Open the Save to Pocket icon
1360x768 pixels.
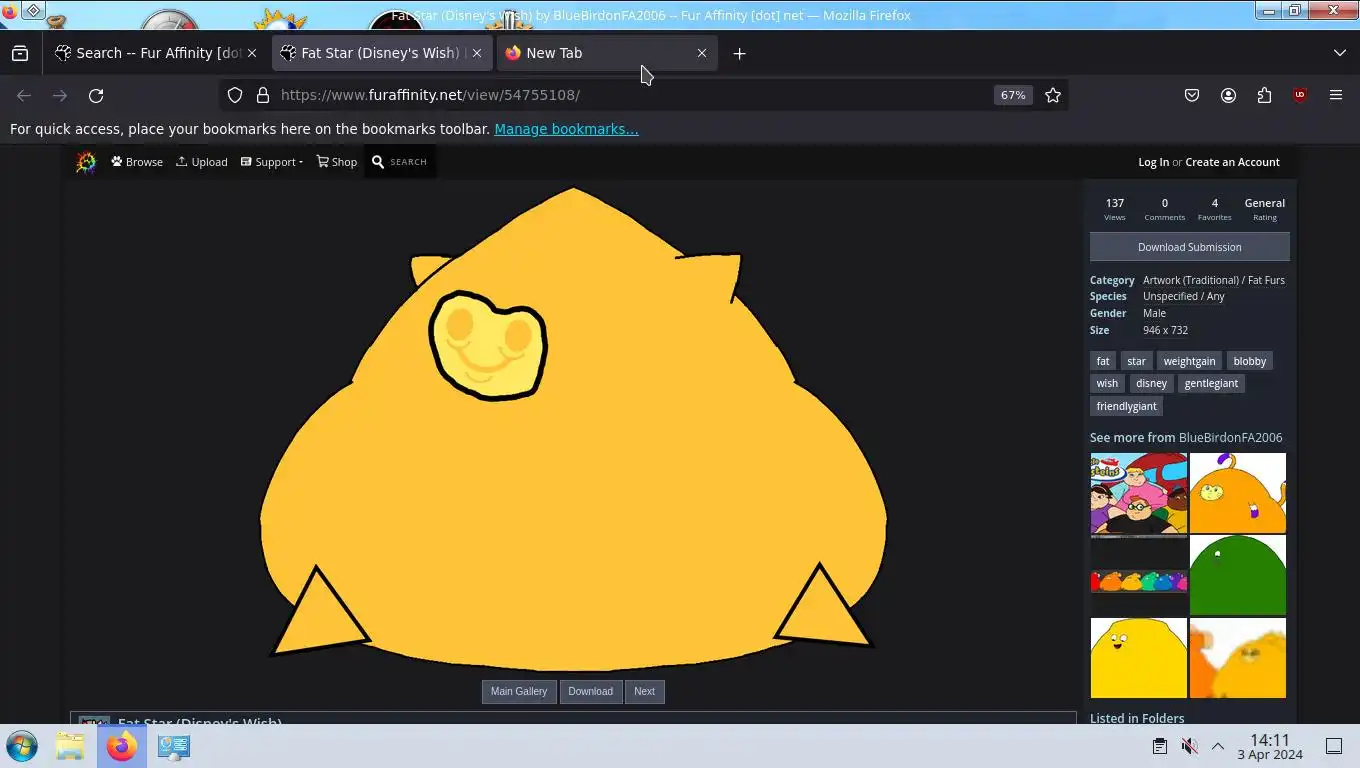click(1192, 95)
